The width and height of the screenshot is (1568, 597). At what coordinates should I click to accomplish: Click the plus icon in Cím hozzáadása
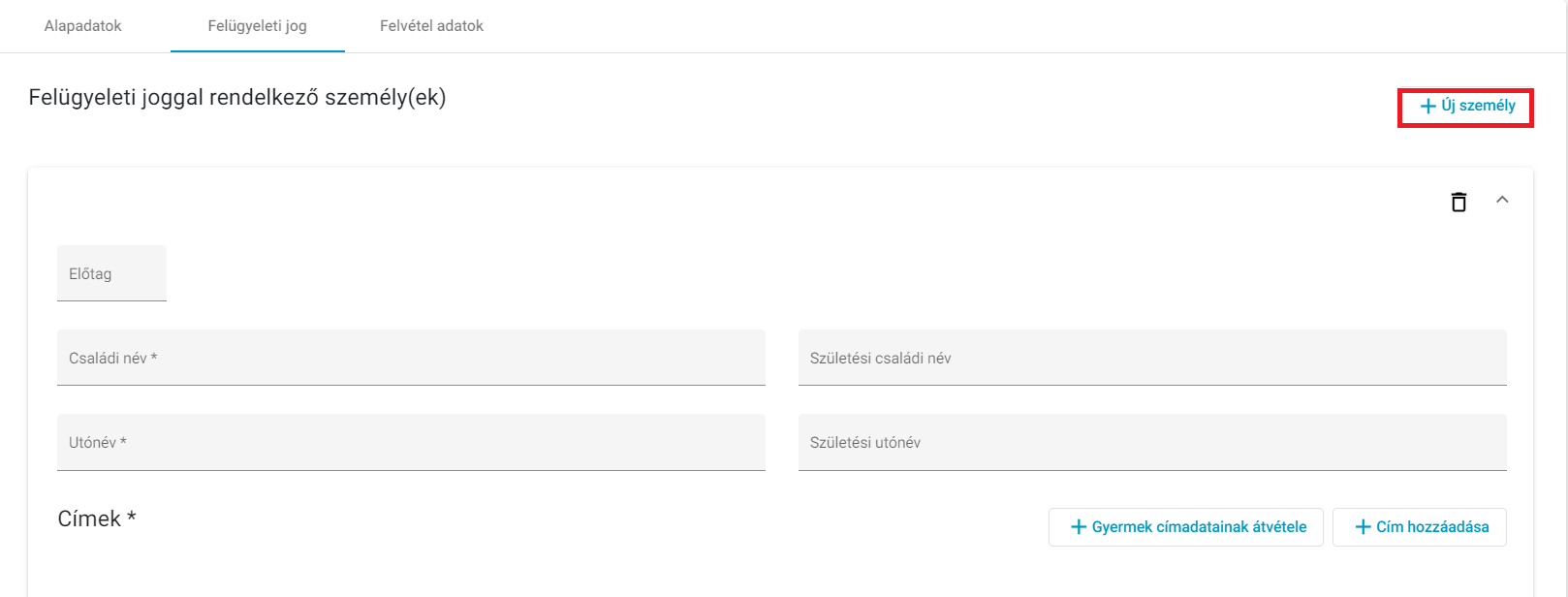coord(1363,527)
